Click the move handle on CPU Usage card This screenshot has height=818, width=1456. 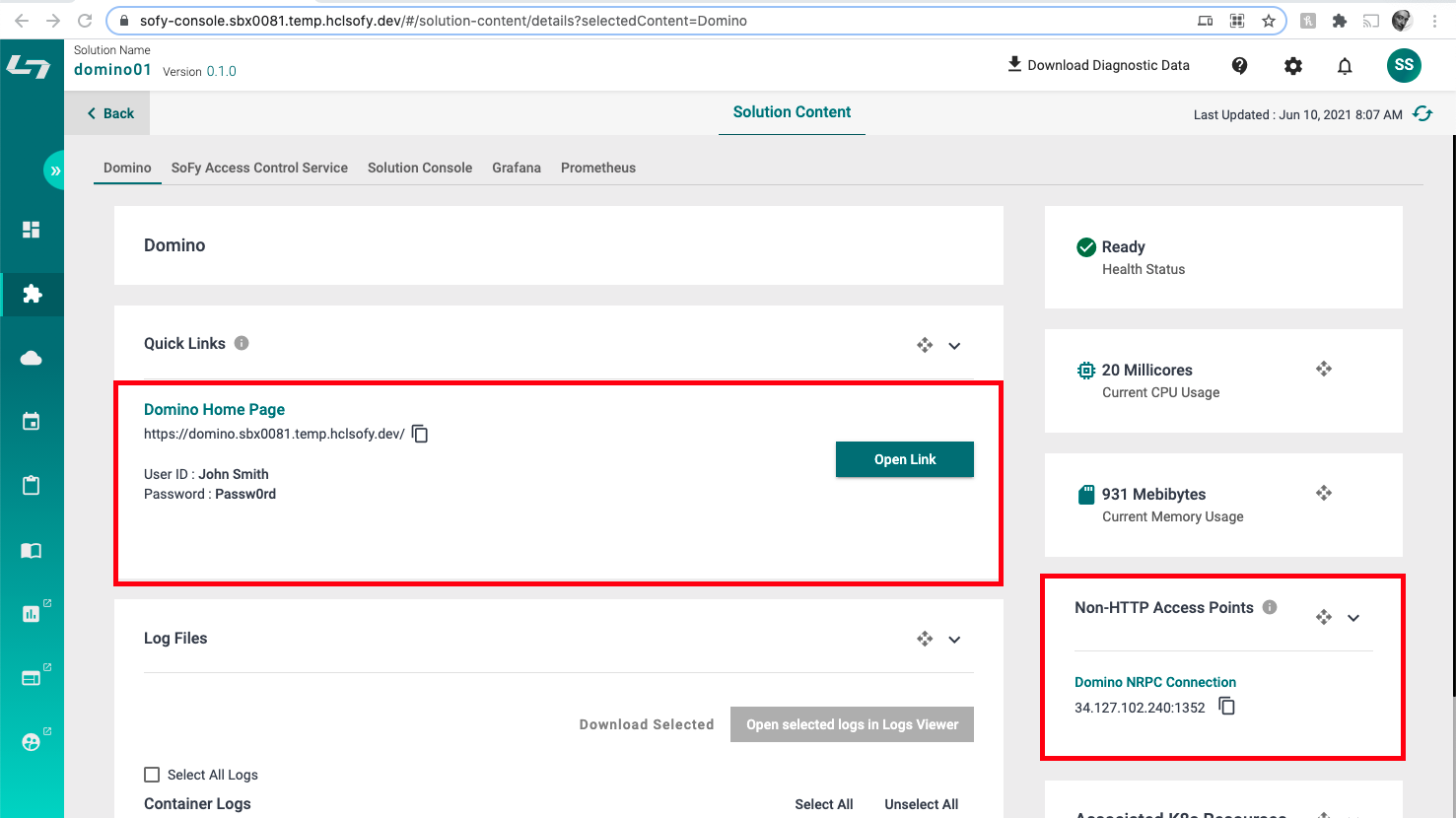click(x=1324, y=369)
